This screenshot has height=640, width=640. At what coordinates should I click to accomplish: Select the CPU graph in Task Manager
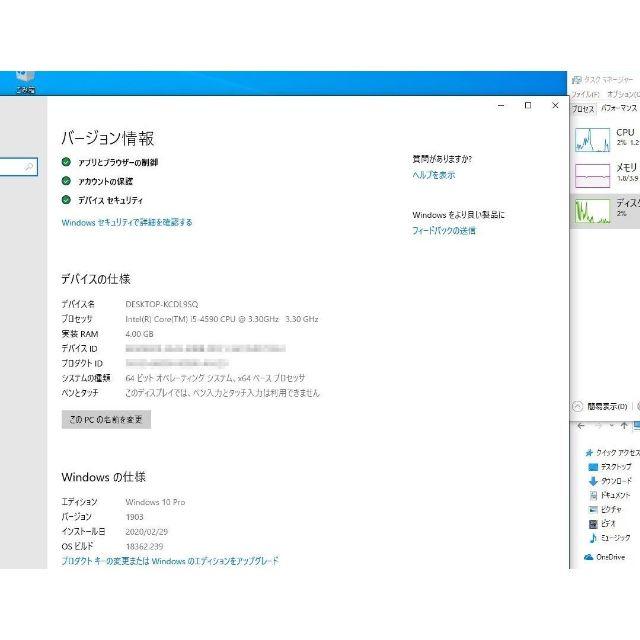click(x=592, y=140)
